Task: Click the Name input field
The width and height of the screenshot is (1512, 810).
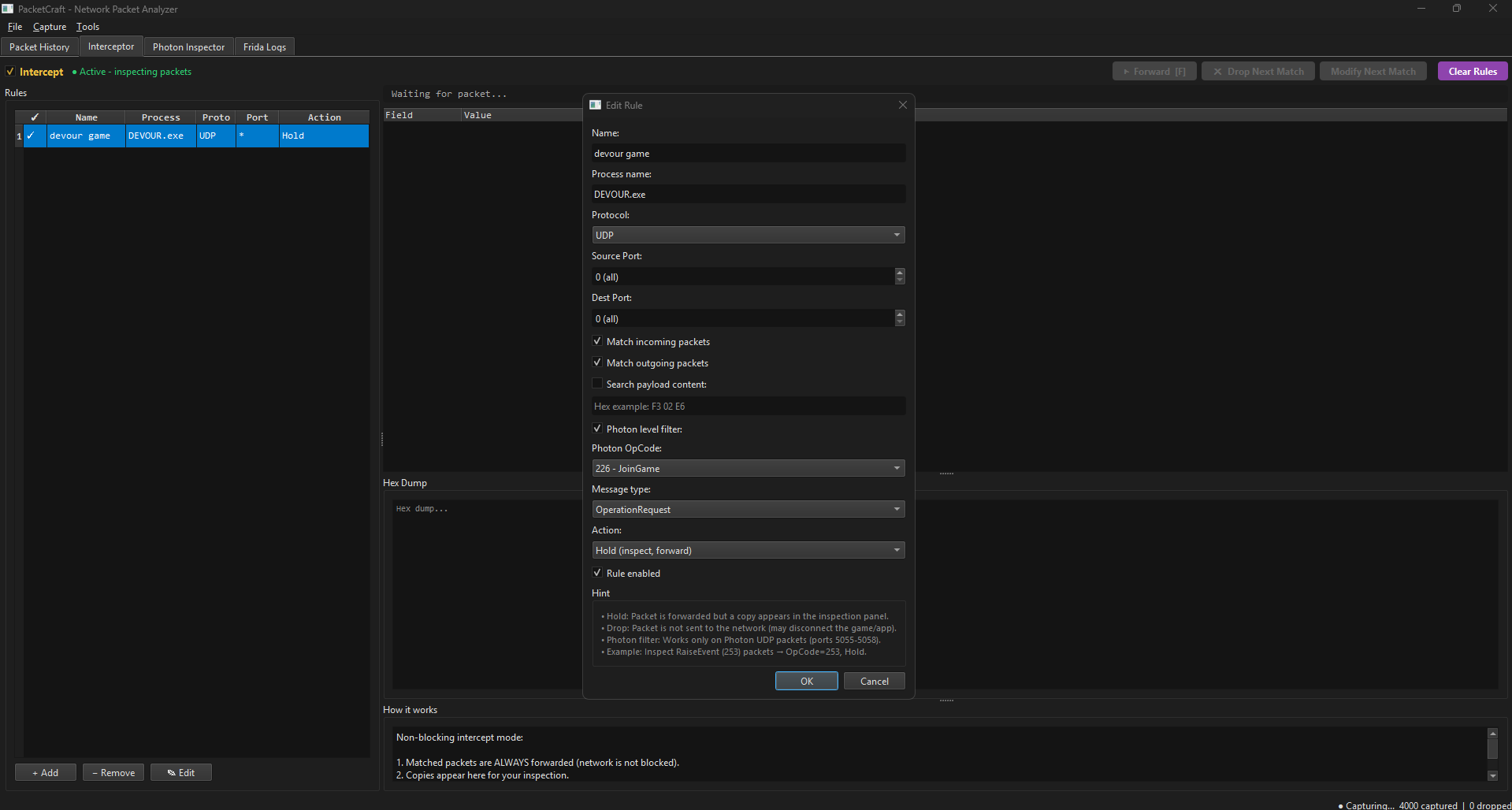Action: [x=748, y=153]
